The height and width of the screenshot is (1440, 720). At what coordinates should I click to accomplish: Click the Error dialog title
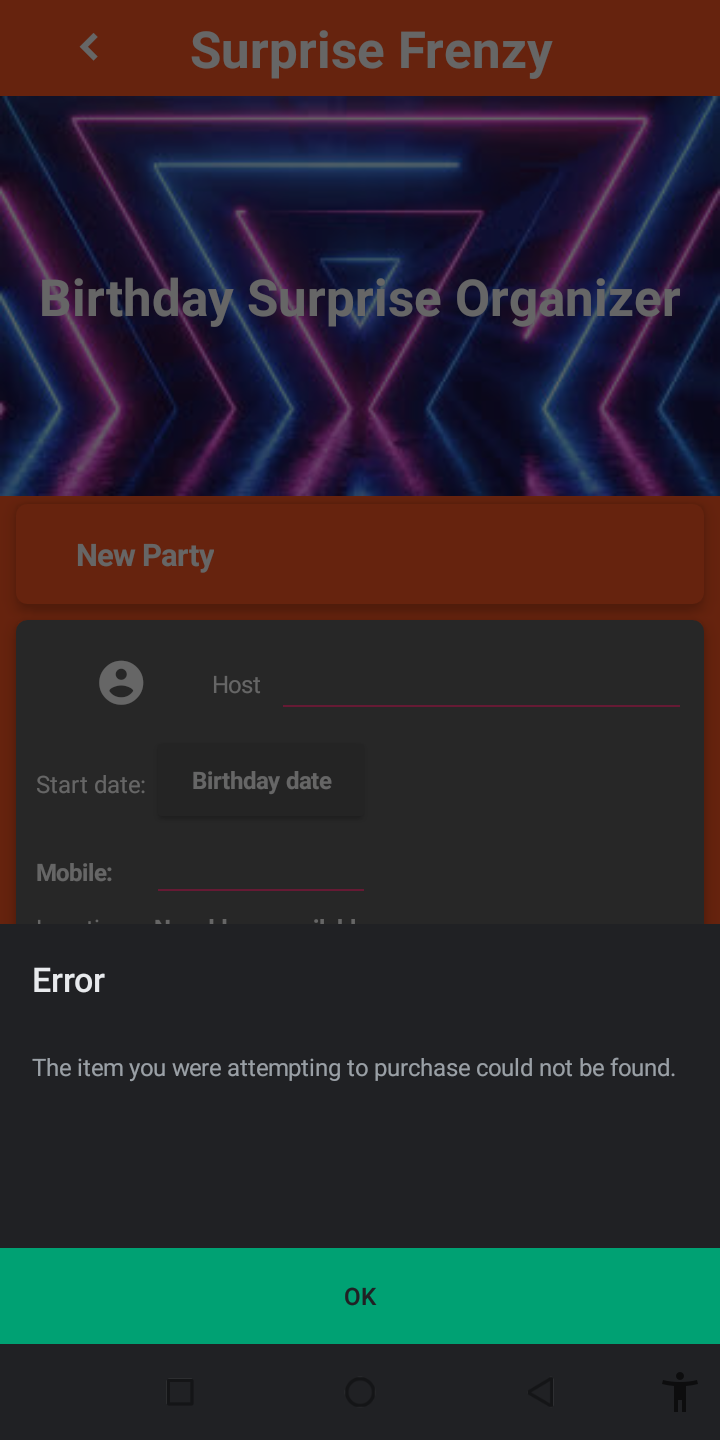click(x=68, y=980)
